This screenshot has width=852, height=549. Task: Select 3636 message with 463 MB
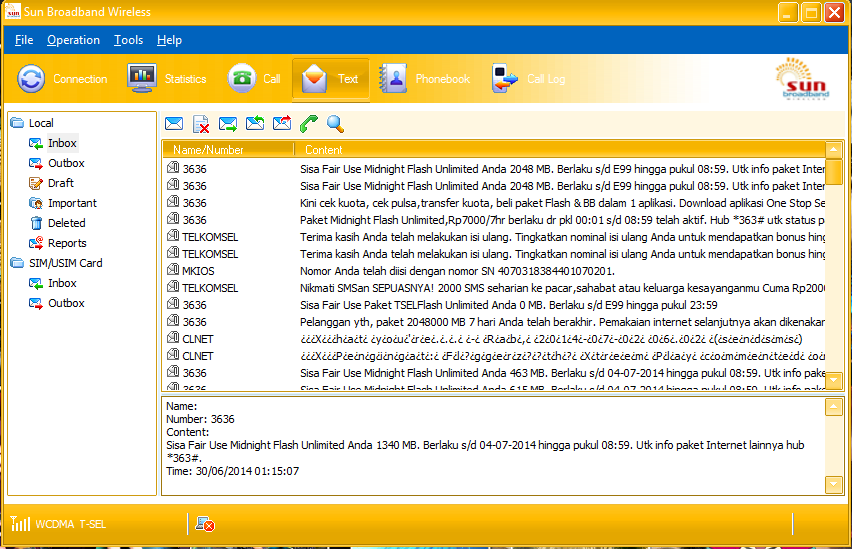tap(494, 373)
